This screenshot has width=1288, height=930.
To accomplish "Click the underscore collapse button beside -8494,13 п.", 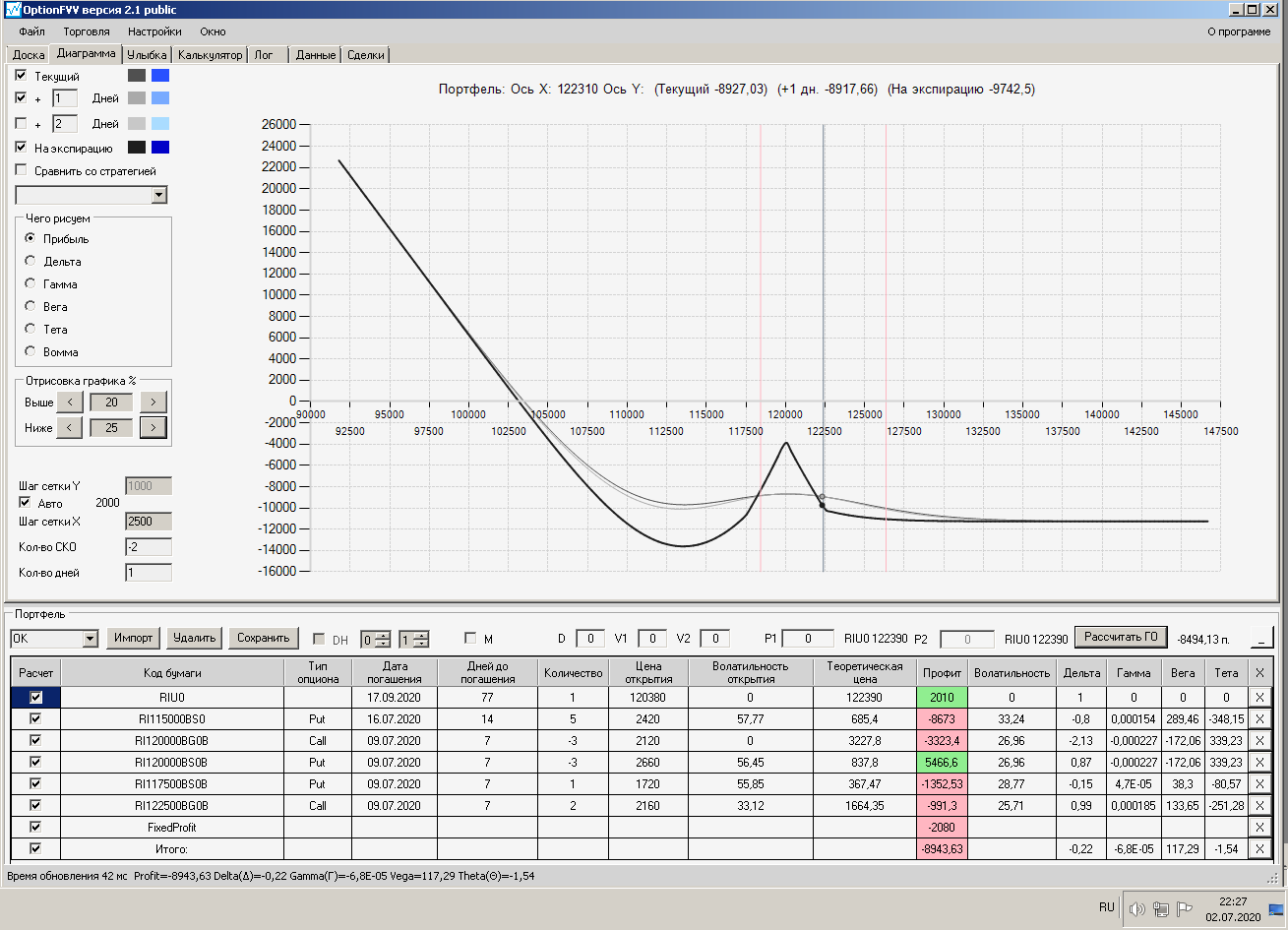I will (x=1260, y=638).
